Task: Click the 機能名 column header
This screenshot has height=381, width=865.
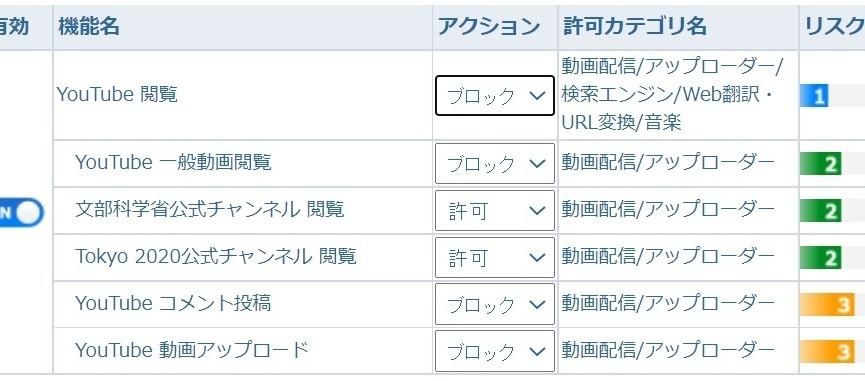Action: pos(89,26)
